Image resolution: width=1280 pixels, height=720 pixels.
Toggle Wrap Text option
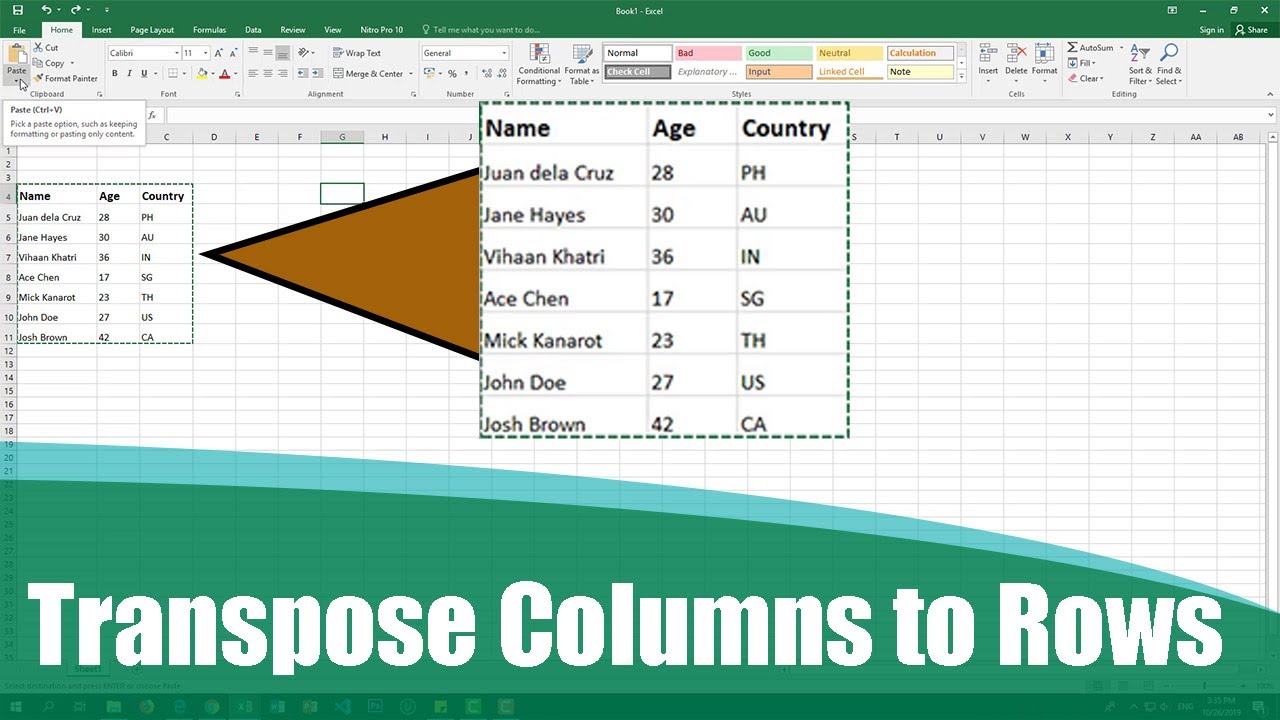pyautogui.click(x=357, y=53)
